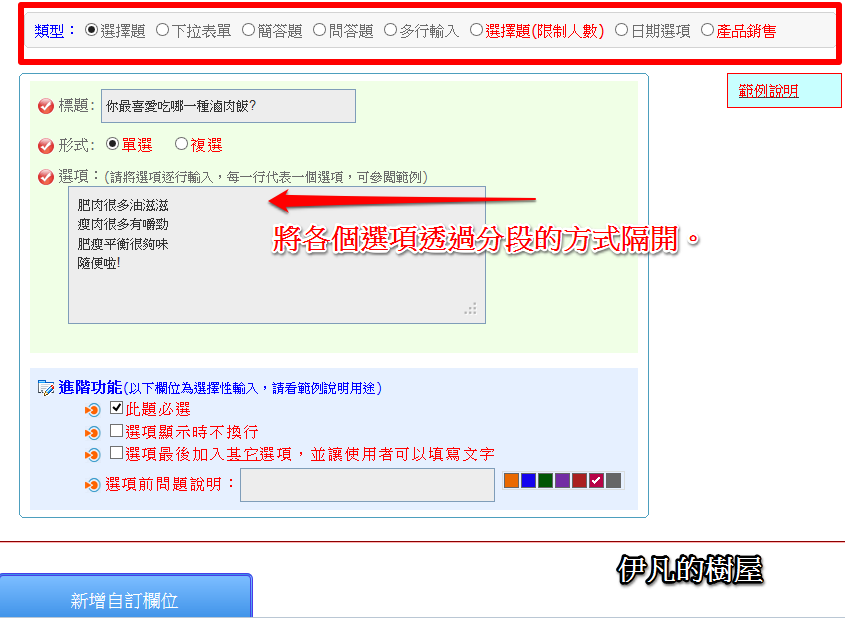
Task: Enable the add 其它選項 checkbox
Action: click(x=116, y=453)
